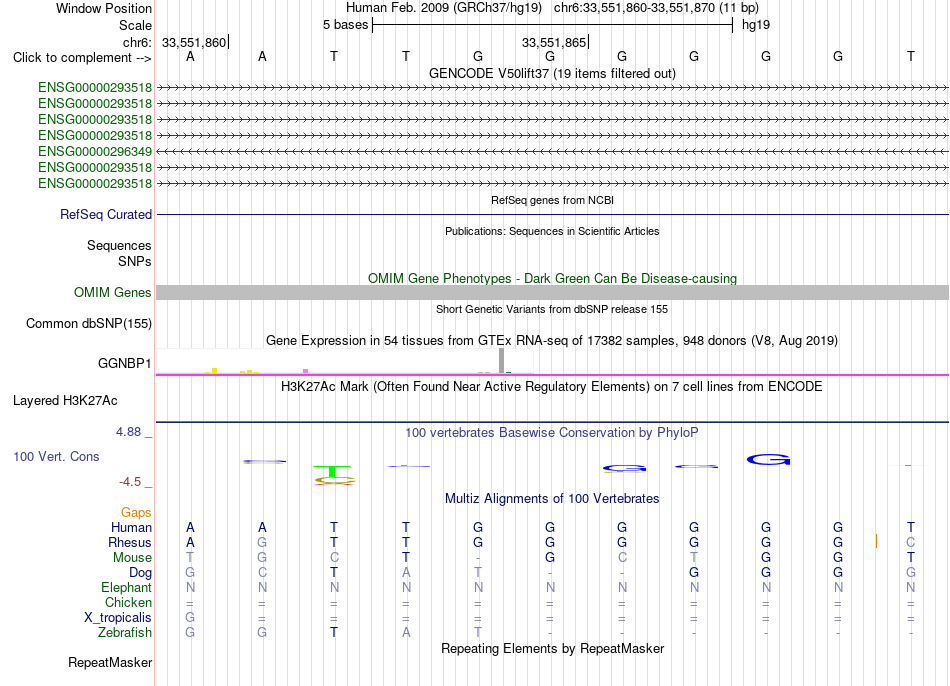This screenshot has width=950, height=686.
Task: Click the gray OMIM Genes bar
Action: pyautogui.click(x=552, y=293)
